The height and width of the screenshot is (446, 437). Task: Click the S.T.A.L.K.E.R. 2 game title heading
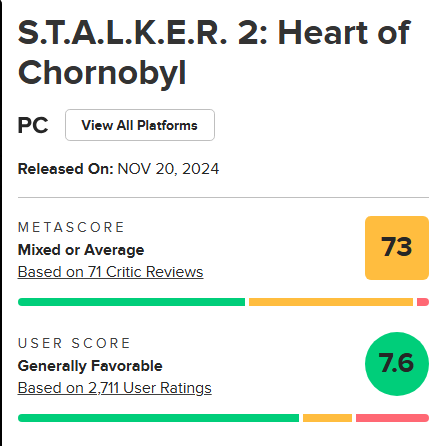(x=214, y=52)
